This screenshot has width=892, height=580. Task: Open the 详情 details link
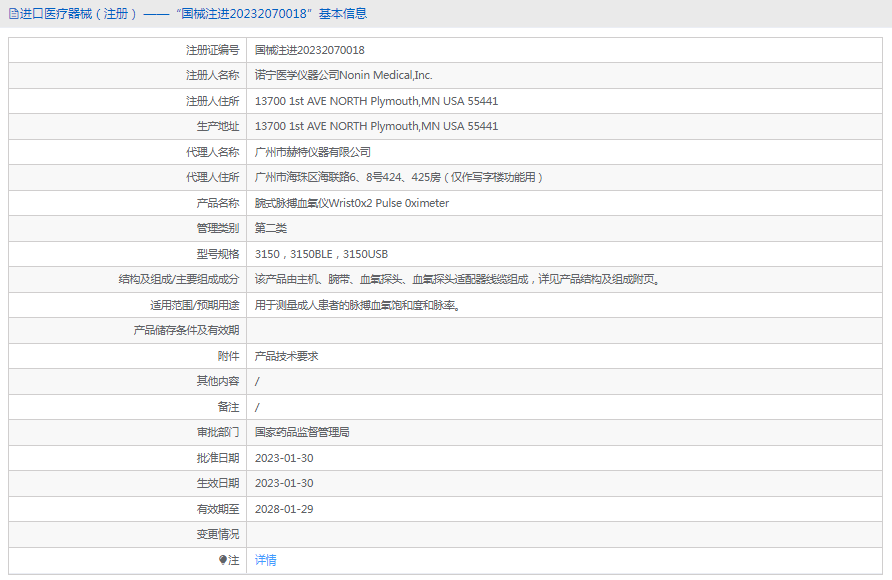point(266,560)
